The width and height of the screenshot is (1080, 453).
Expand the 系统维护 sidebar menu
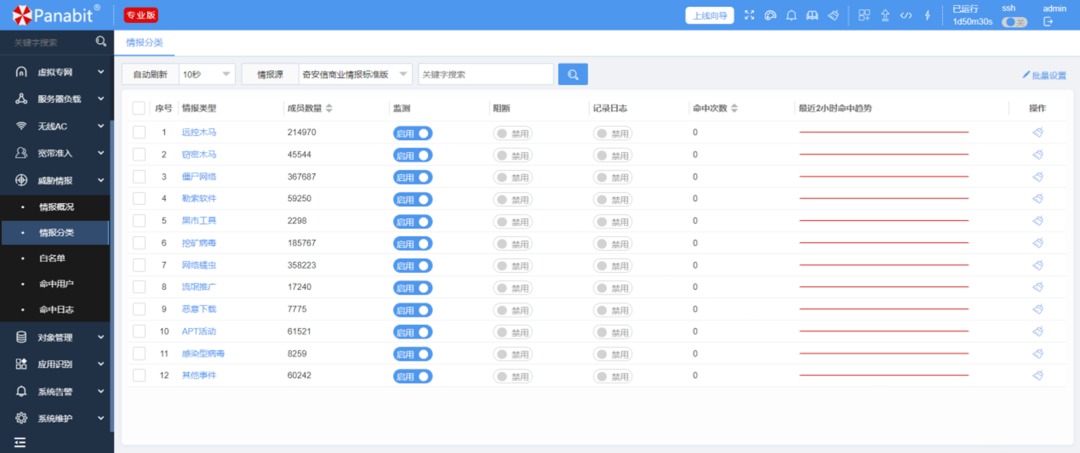click(56, 418)
